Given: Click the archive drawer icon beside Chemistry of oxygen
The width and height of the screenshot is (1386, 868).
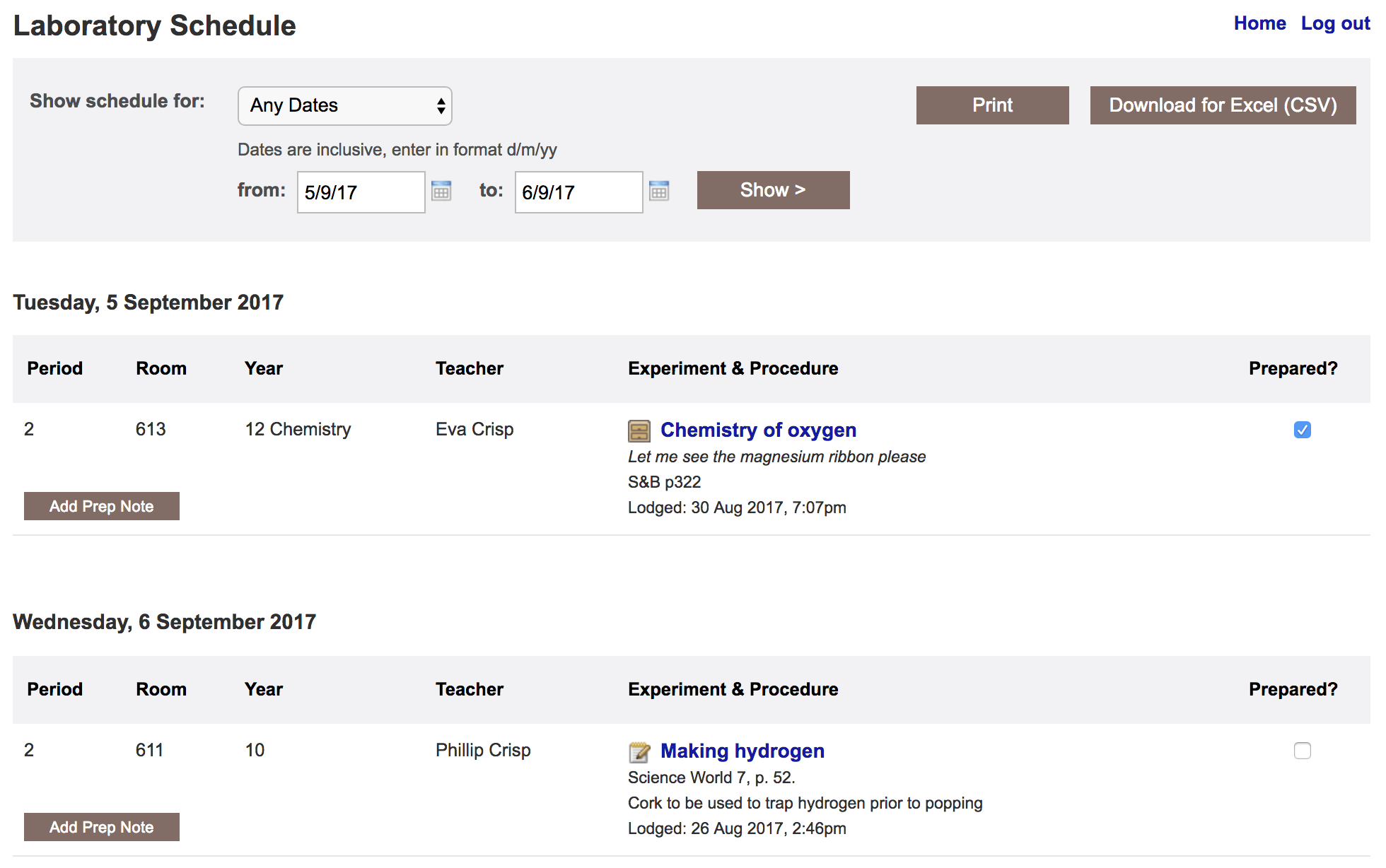Looking at the screenshot, I should tap(639, 430).
